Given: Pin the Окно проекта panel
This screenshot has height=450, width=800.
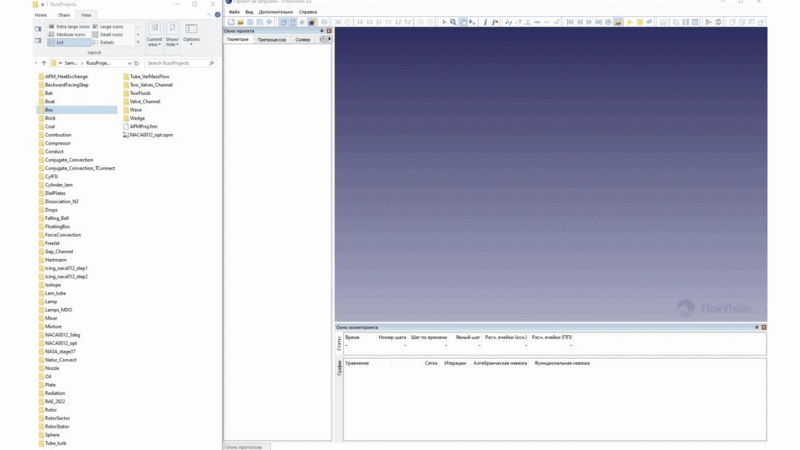Looking at the screenshot, I should coord(321,31).
